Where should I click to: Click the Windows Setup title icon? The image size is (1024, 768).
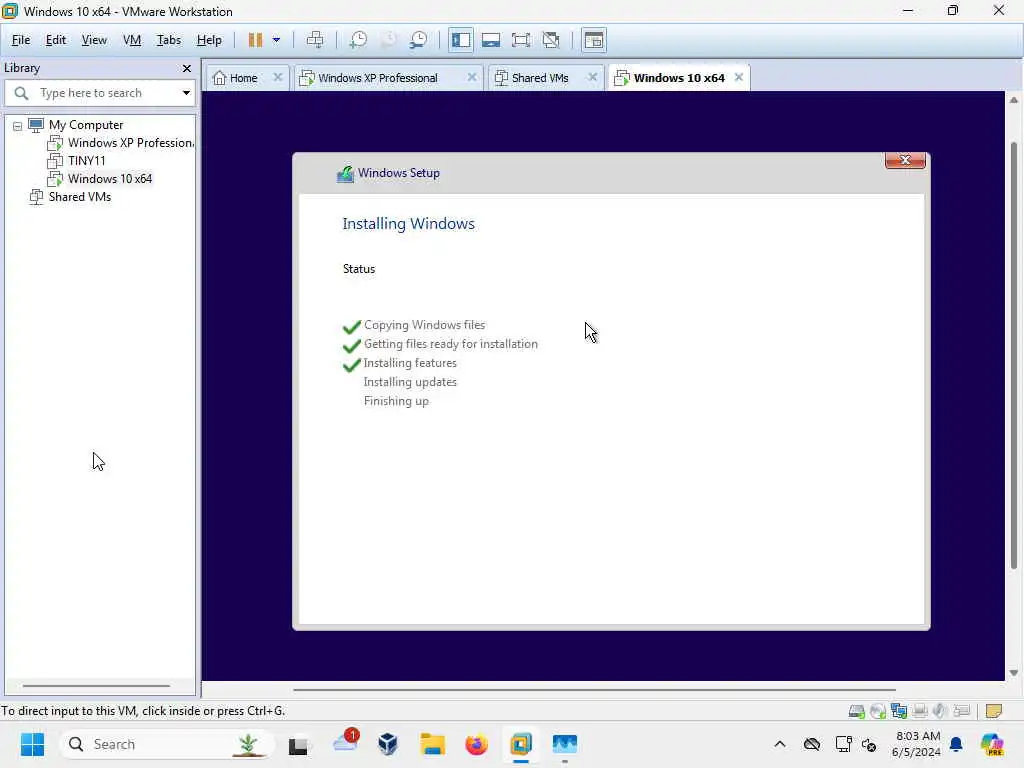tap(345, 174)
